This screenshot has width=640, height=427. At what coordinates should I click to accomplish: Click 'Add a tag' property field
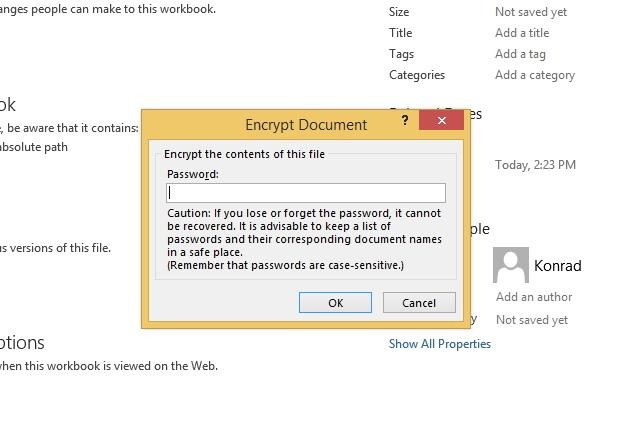coord(520,54)
